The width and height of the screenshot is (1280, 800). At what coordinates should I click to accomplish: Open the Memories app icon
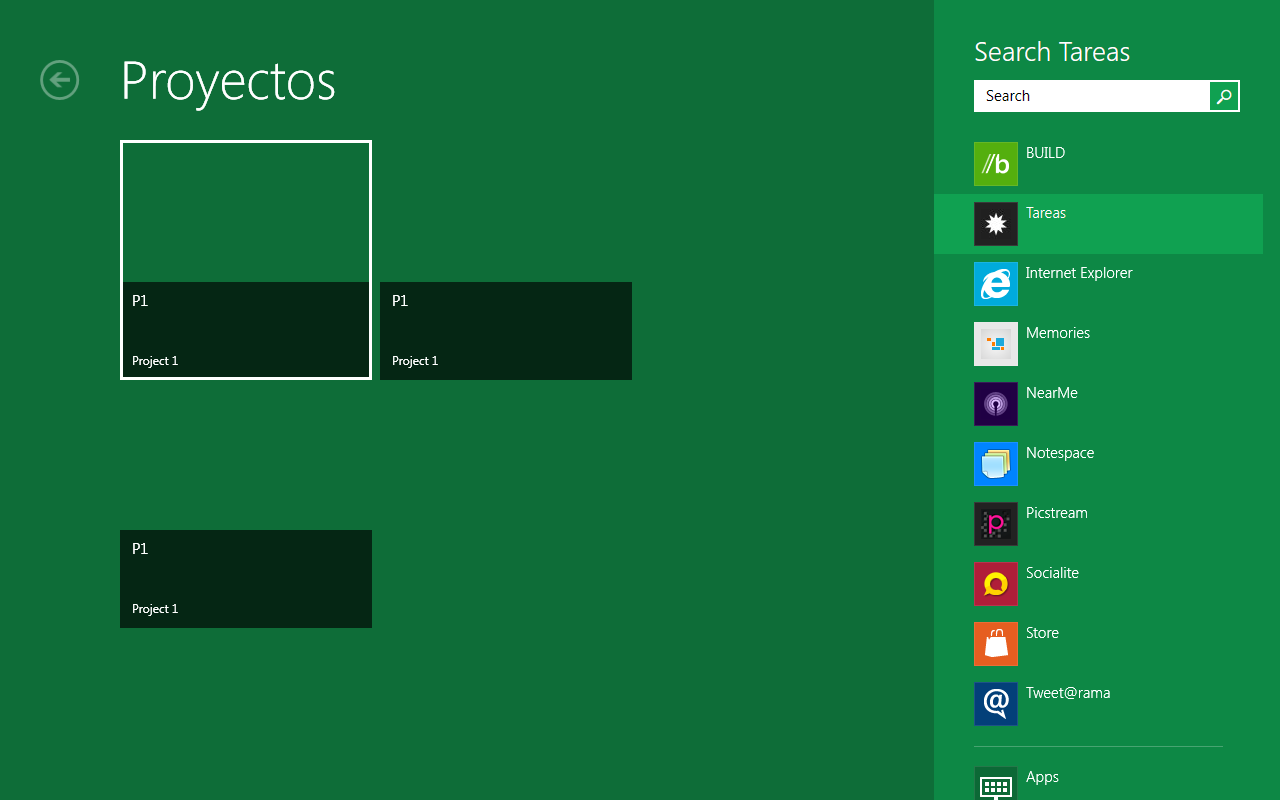click(x=995, y=344)
